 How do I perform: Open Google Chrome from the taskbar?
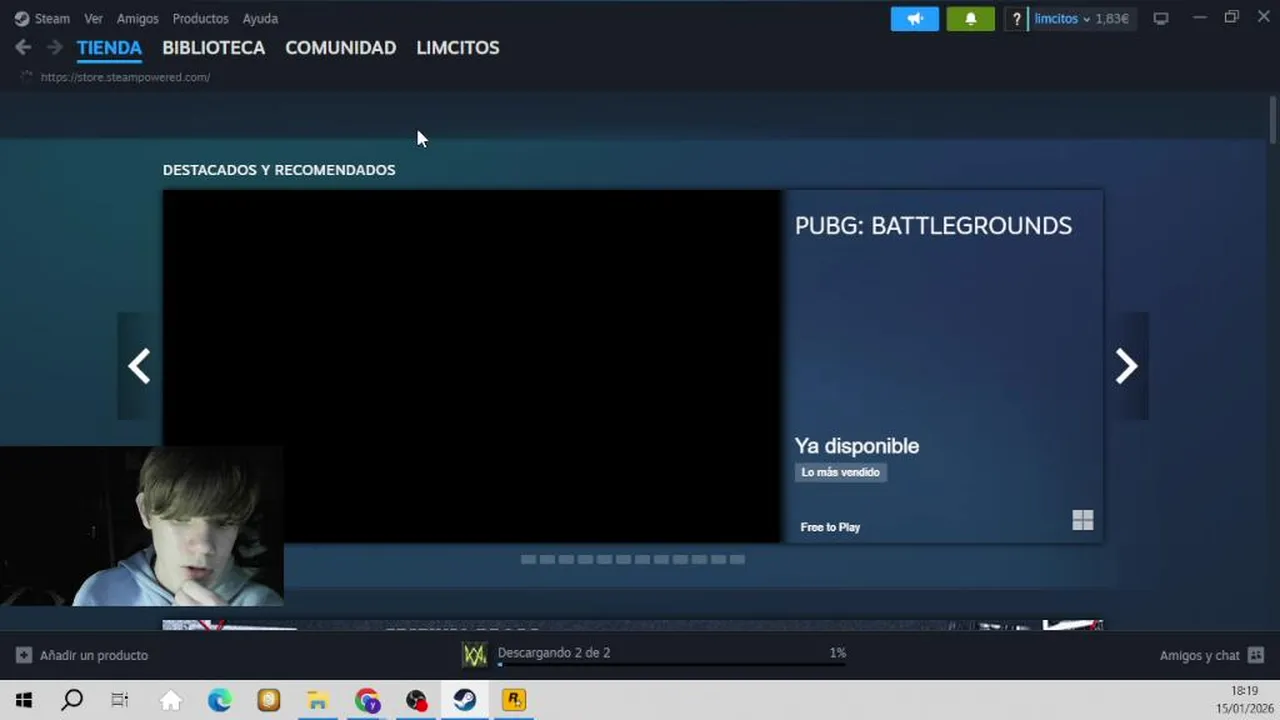367,700
